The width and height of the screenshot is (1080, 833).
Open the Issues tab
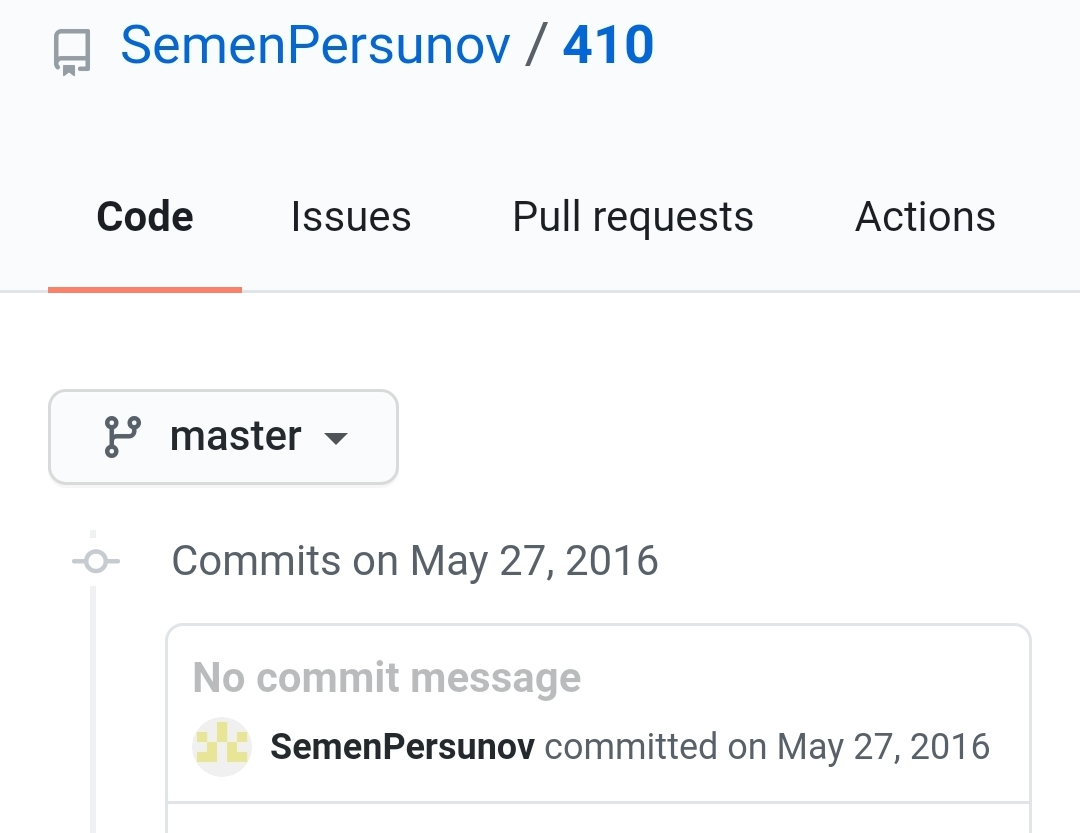(351, 217)
